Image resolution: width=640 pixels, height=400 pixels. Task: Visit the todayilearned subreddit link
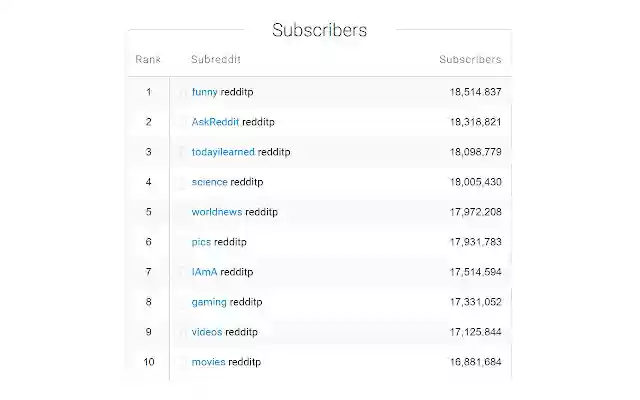point(223,152)
